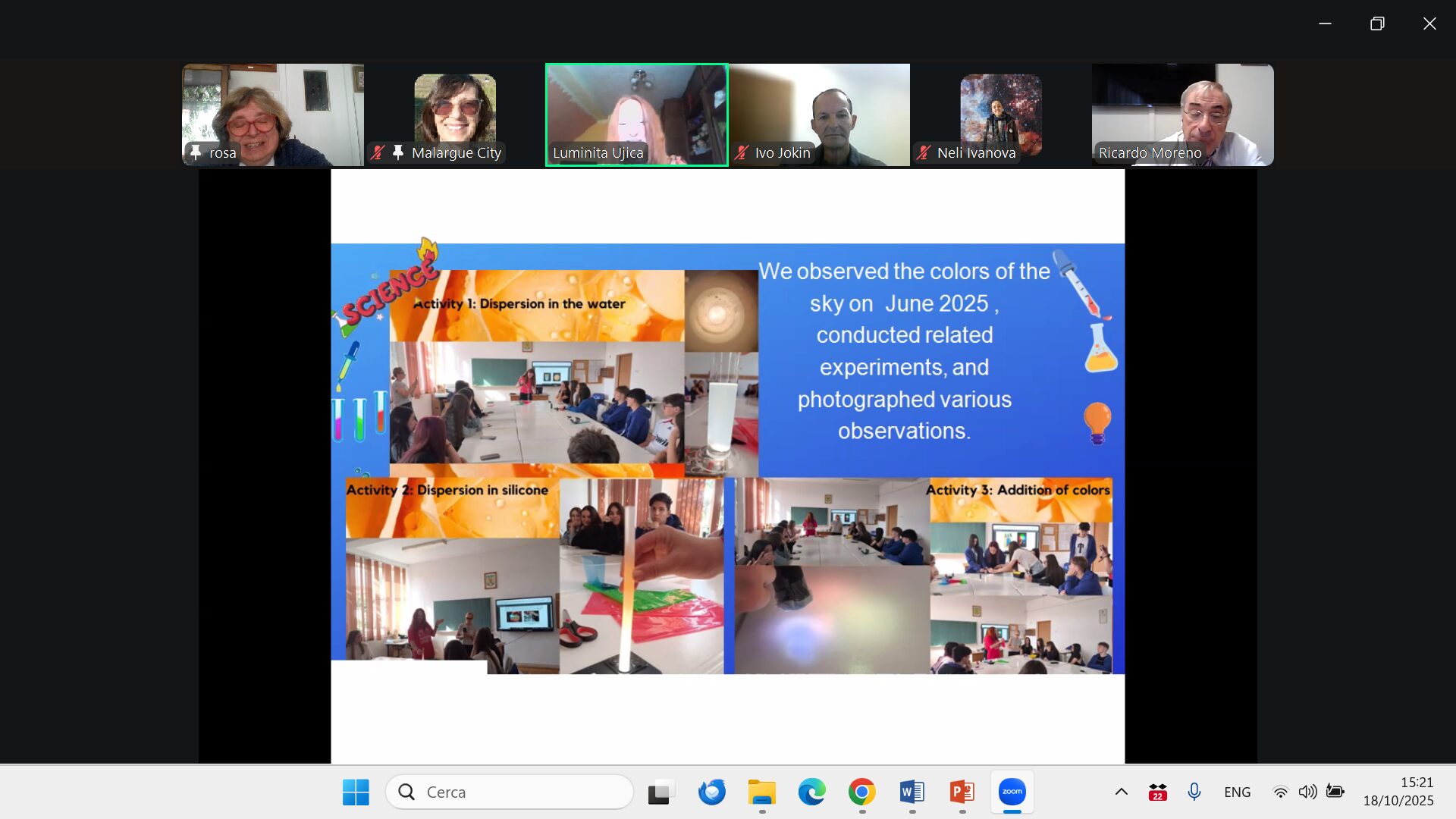Open the volume control in tray
The height and width of the screenshot is (819, 1456).
coord(1307,792)
